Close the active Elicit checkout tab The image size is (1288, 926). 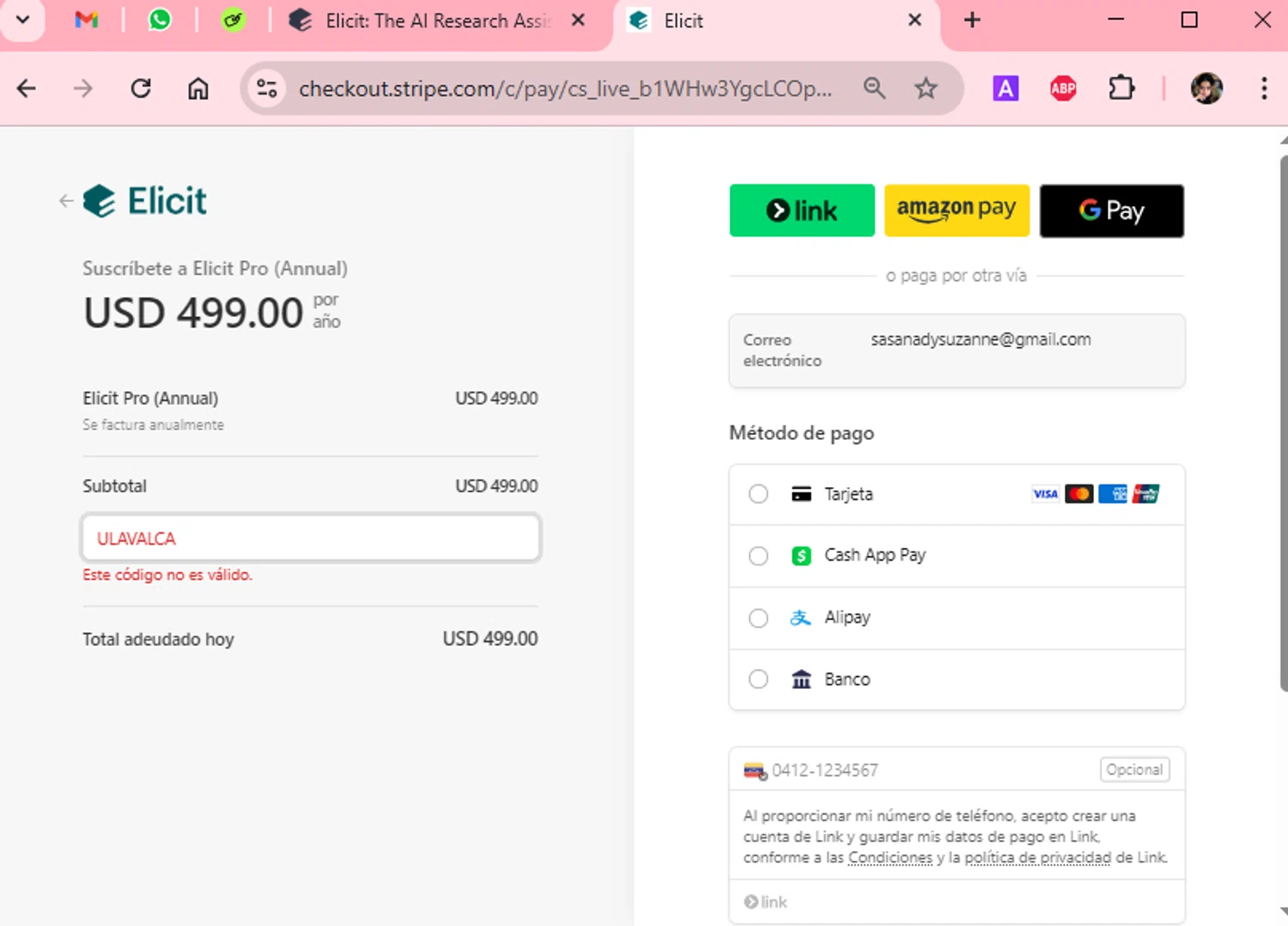coord(915,20)
